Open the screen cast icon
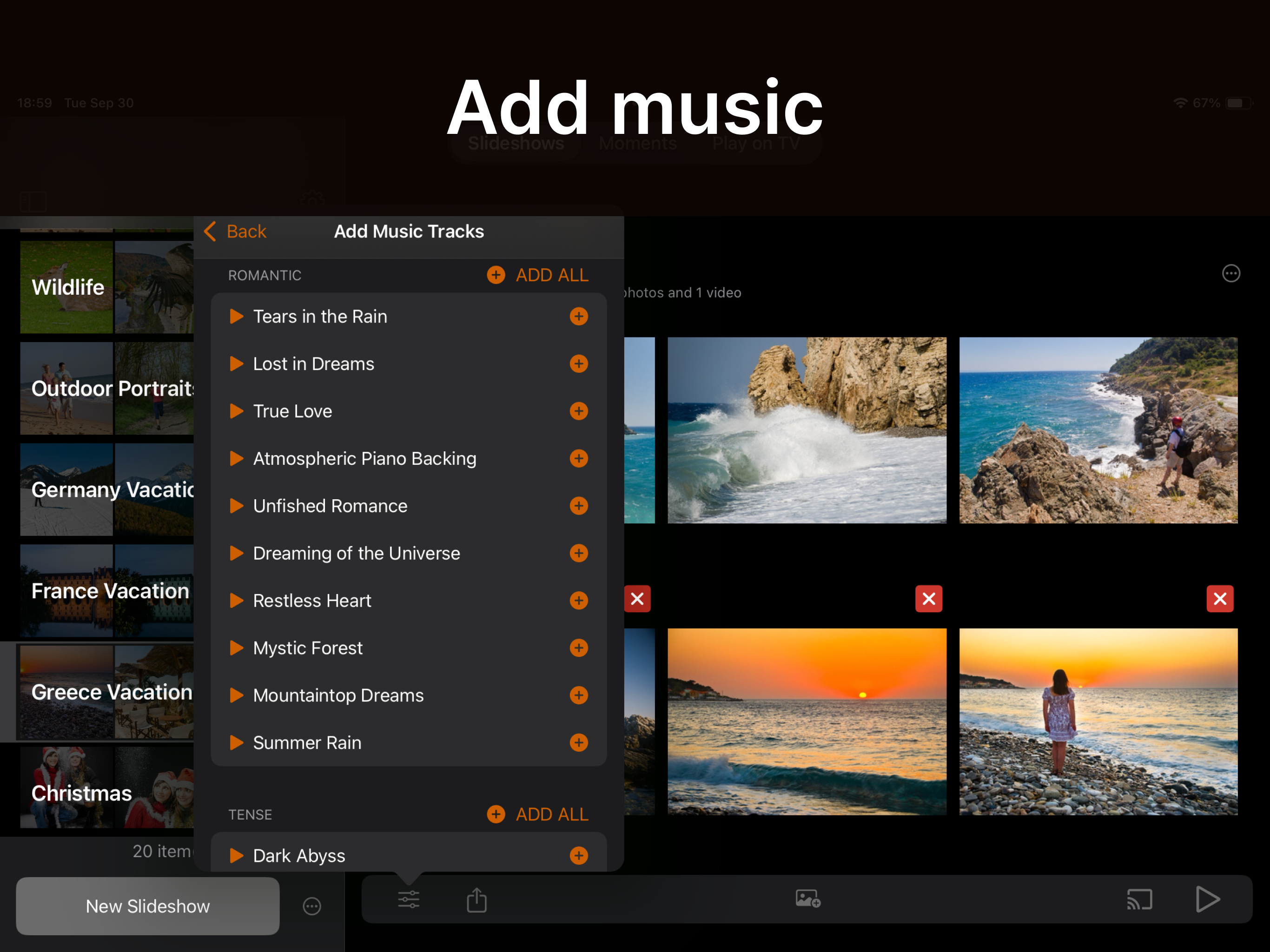 1139,900
